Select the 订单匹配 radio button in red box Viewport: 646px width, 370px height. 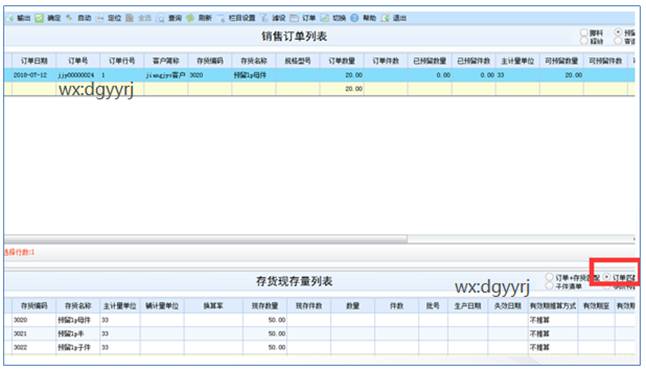606,277
